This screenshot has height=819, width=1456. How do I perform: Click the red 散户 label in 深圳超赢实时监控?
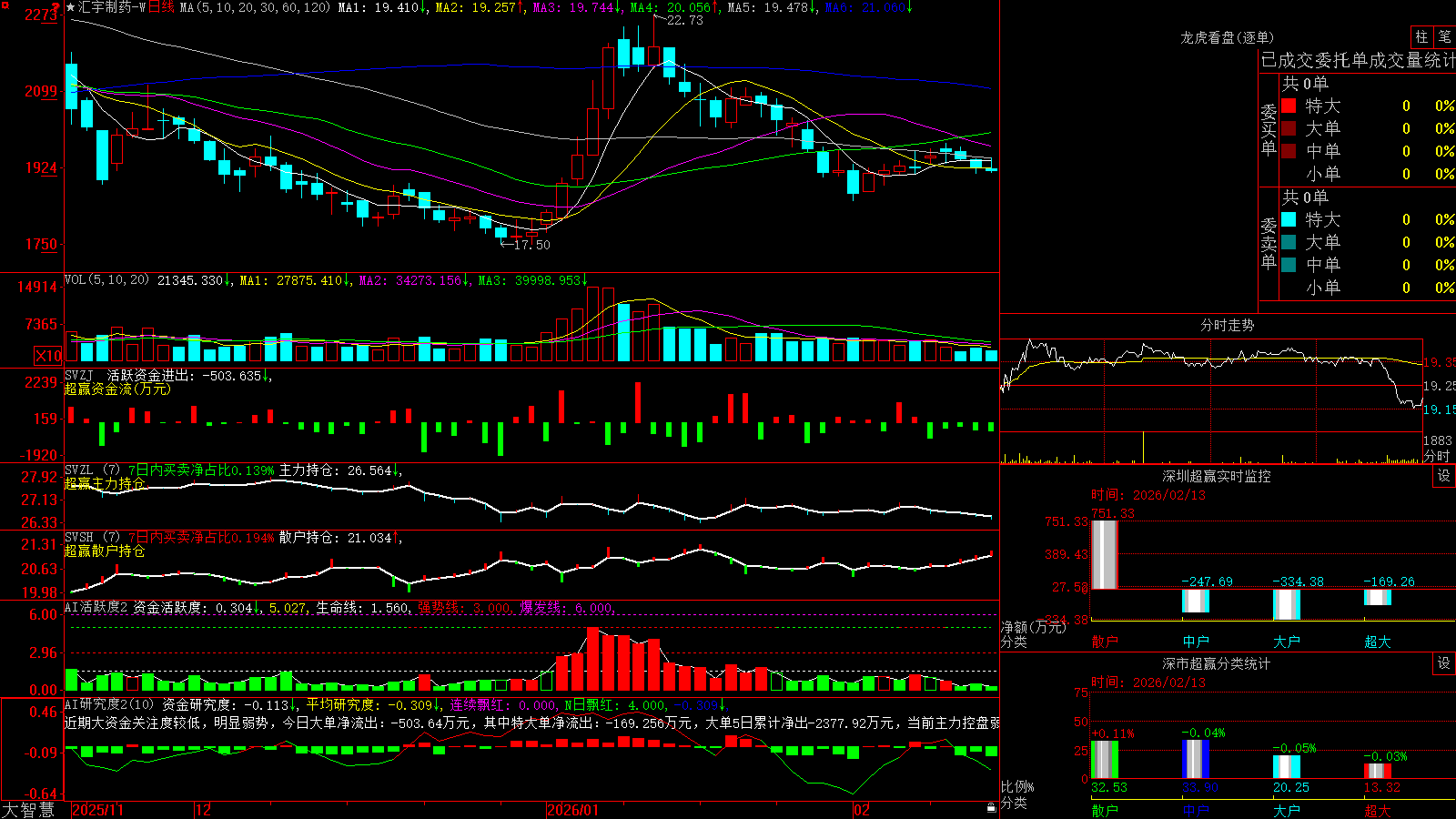pyautogui.click(x=1105, y=642)
